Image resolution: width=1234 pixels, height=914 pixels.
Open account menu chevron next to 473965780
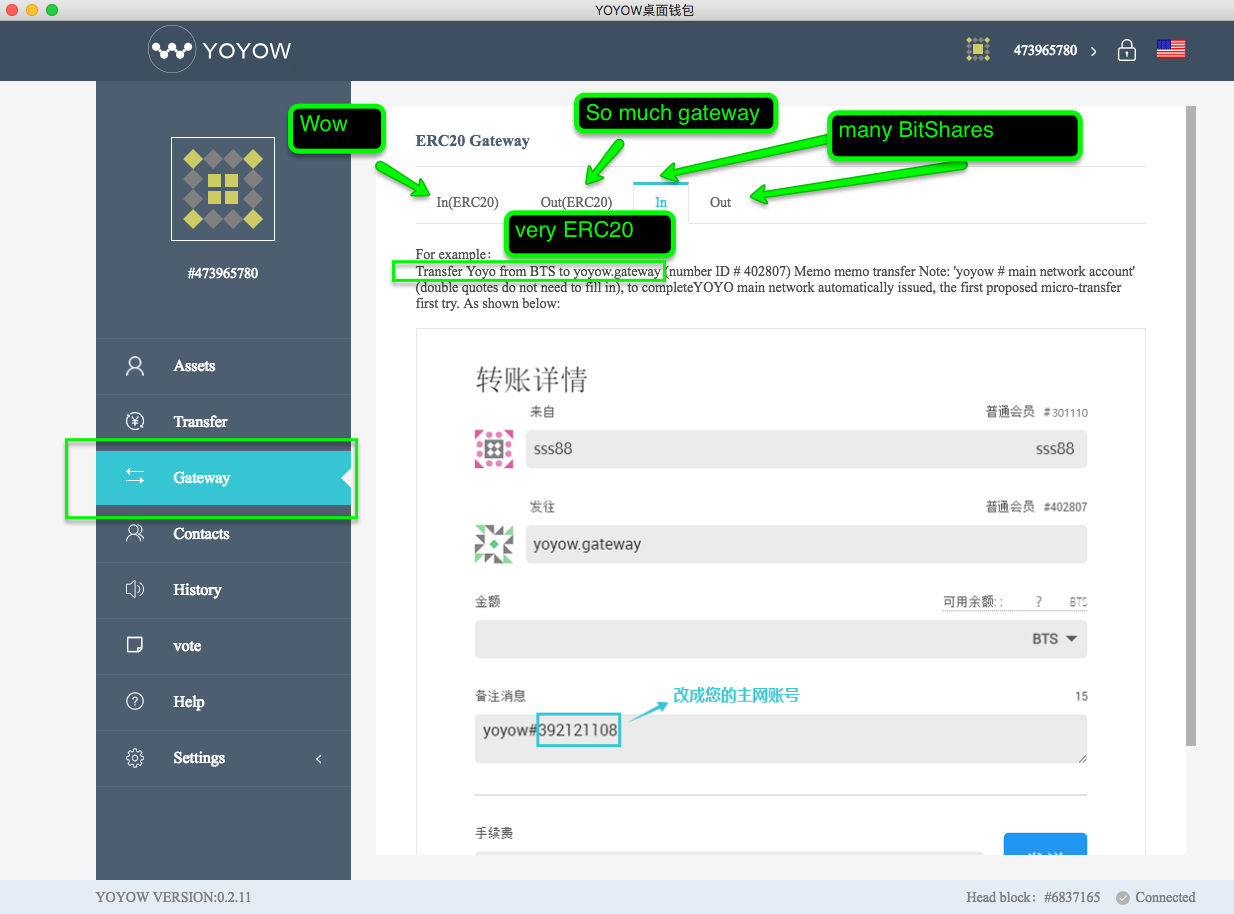coord(1093,50)
